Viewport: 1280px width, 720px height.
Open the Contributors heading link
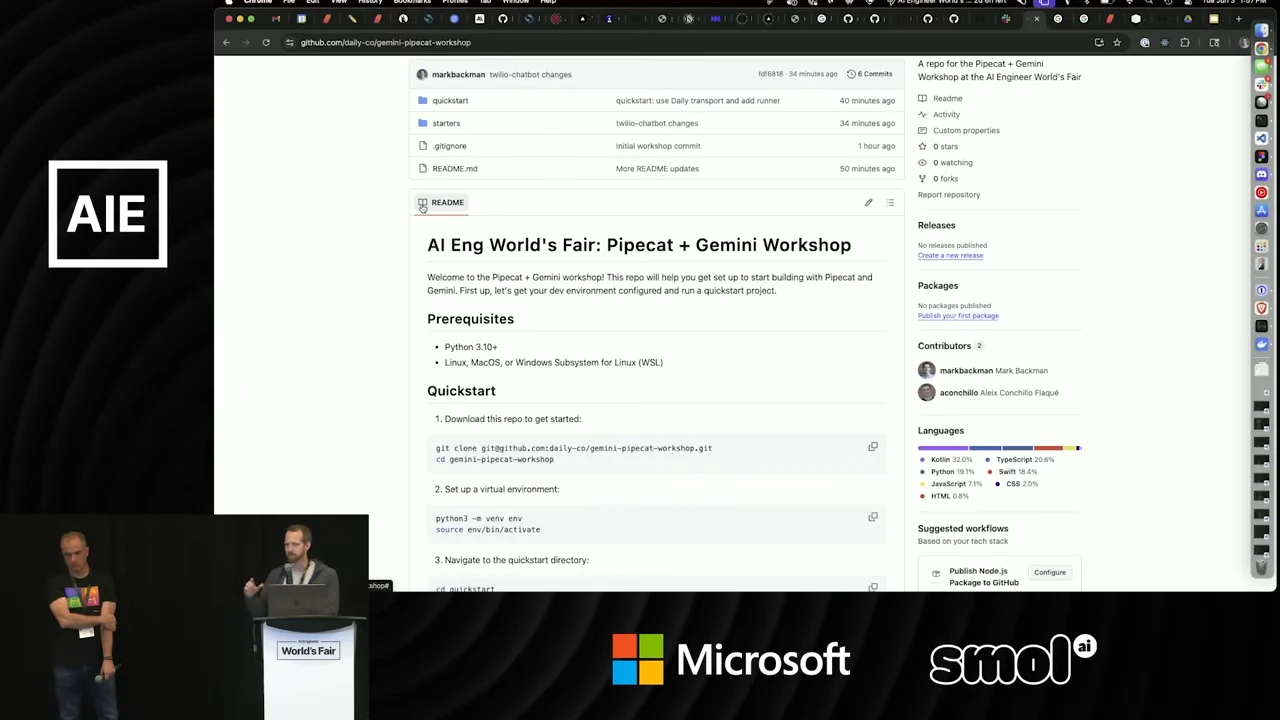944,345
